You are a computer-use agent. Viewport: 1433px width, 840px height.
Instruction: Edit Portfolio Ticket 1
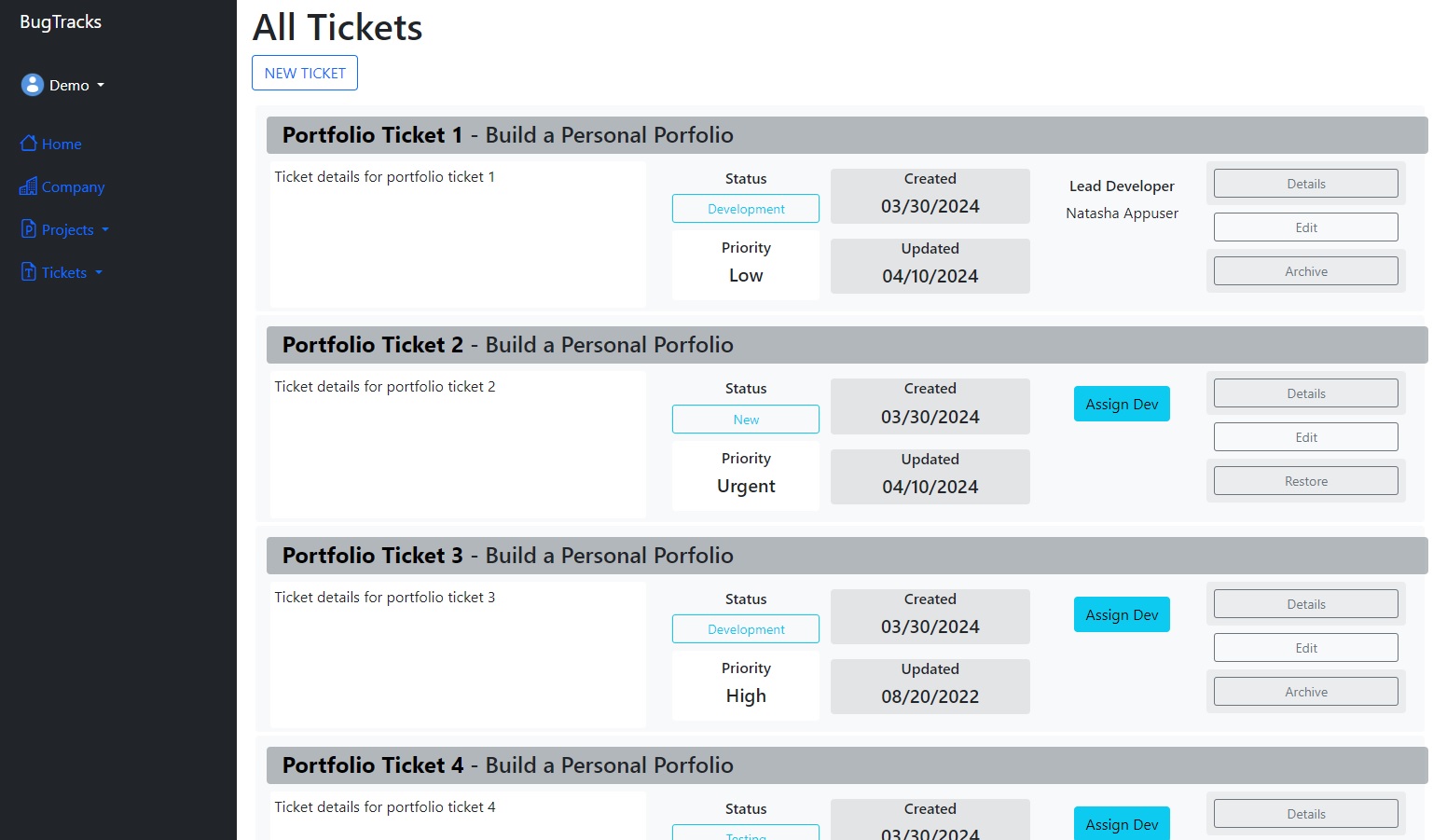pyautogui.click(x=1305, y=227)
